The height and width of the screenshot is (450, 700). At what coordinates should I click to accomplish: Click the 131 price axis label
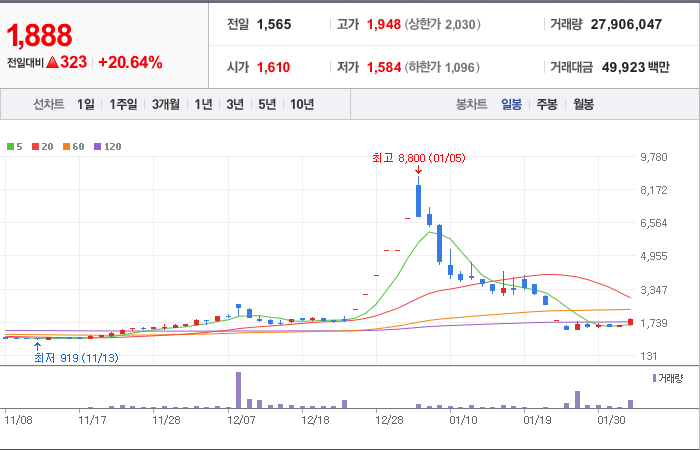(x=649, y=356)
